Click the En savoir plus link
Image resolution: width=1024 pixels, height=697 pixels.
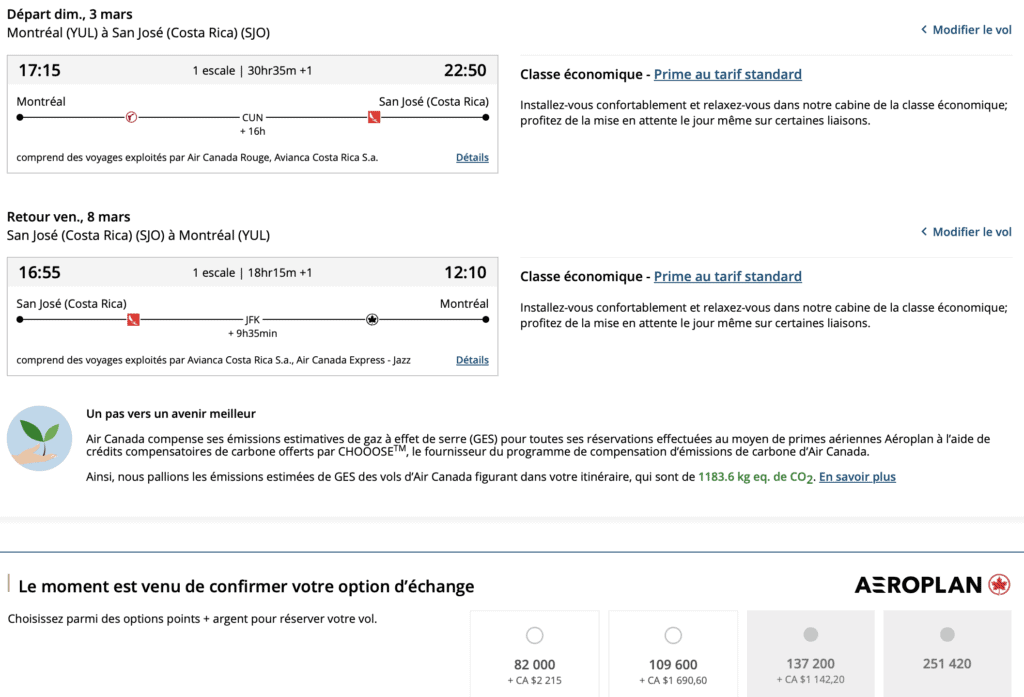(857, 478)
